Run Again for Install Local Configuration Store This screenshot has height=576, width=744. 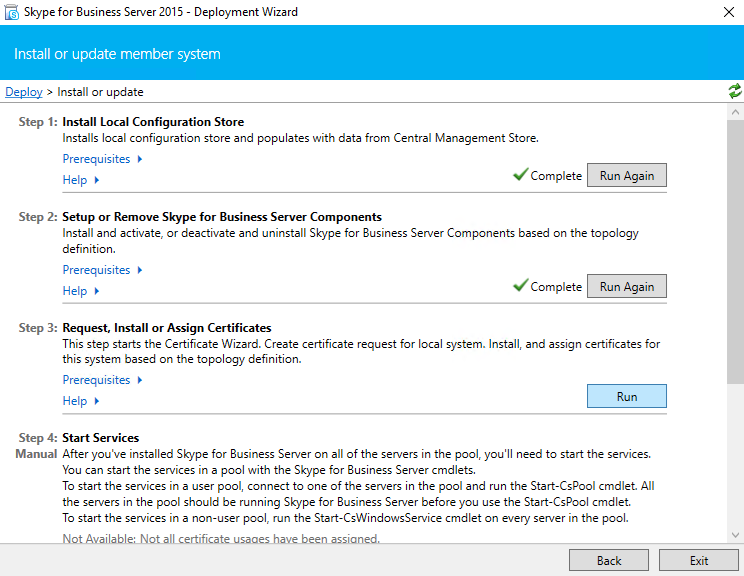[627, 175]
